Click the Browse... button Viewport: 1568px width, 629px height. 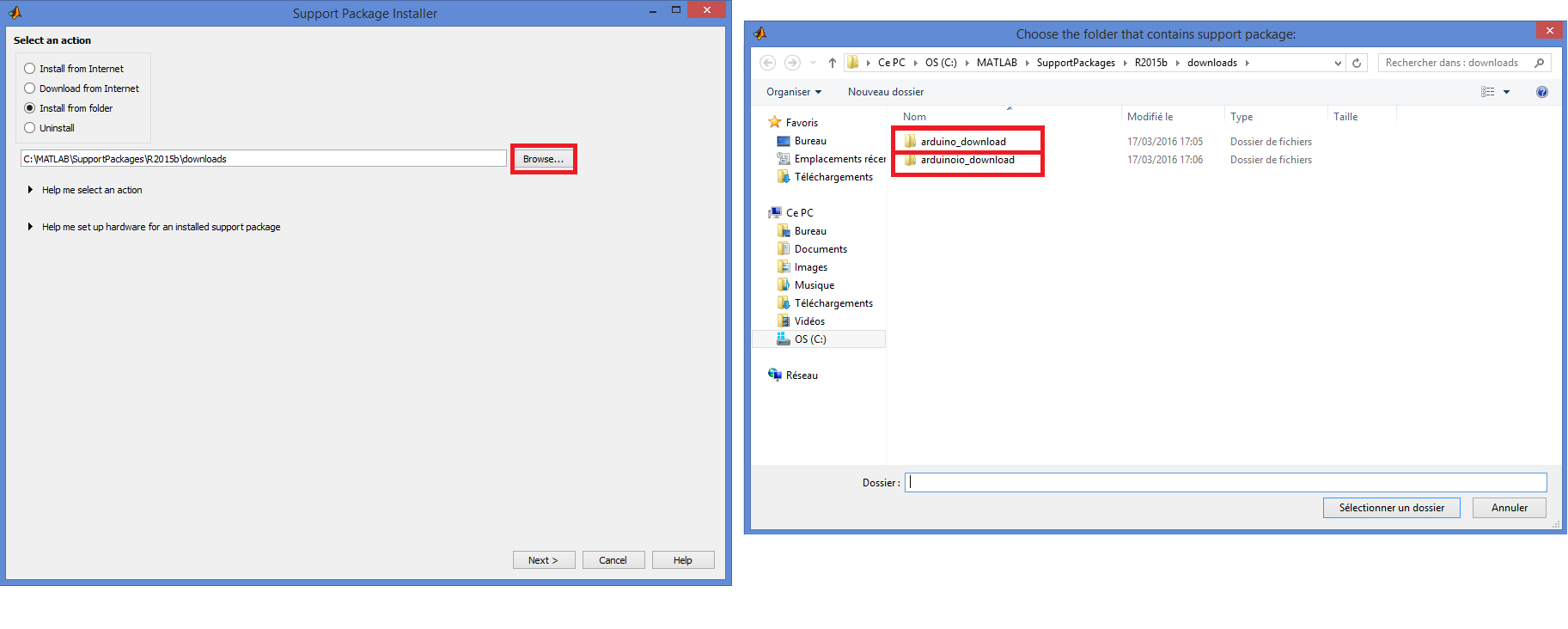543,159
